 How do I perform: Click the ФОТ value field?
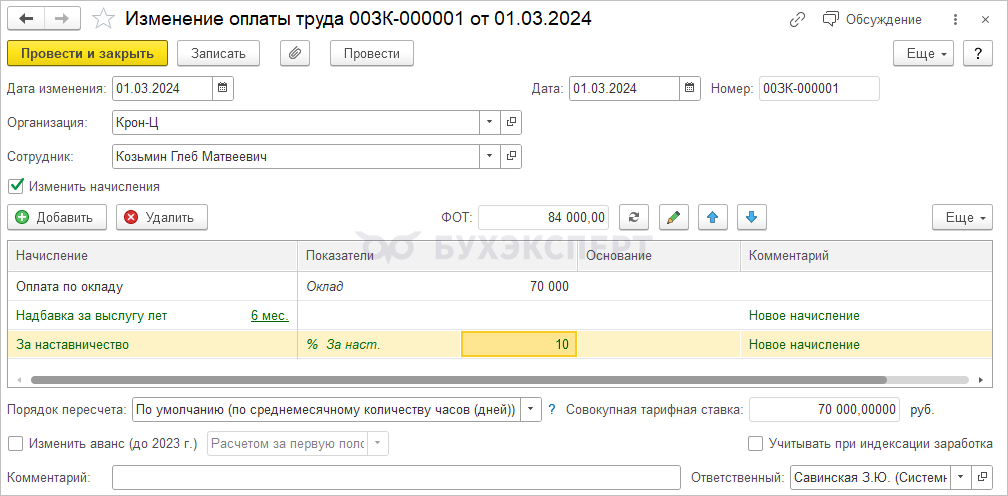(x=543, y=217)
